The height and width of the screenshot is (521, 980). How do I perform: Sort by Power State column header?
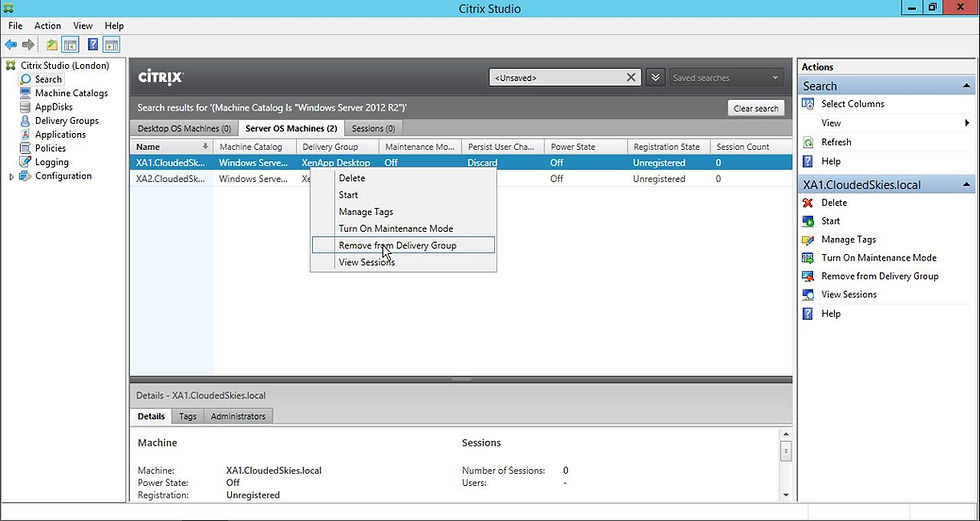coord(585,147)
